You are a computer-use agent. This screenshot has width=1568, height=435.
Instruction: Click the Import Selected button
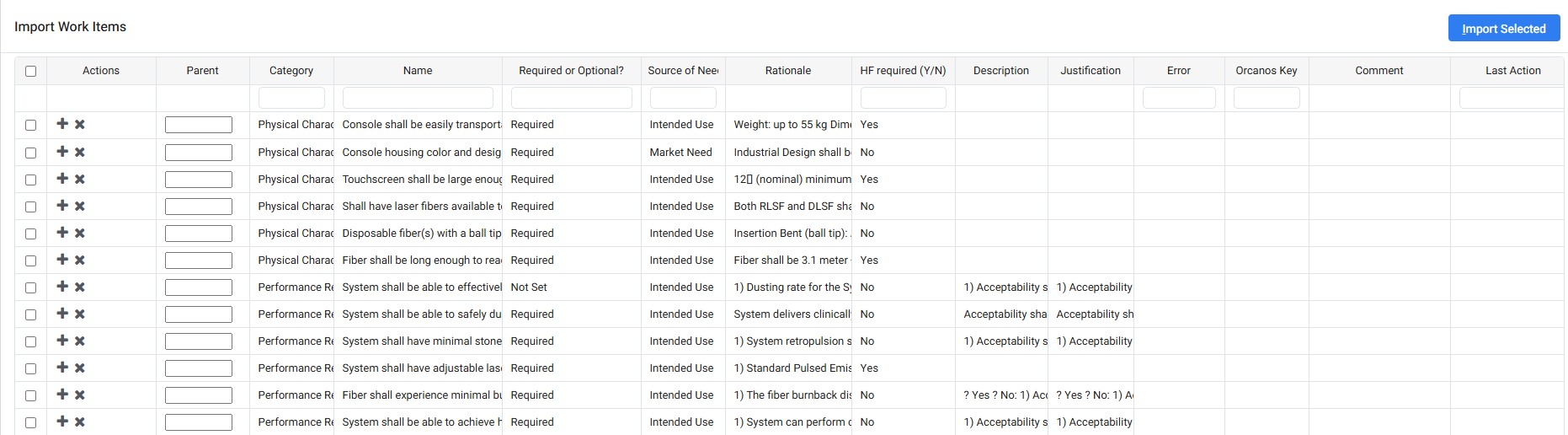1503,28
